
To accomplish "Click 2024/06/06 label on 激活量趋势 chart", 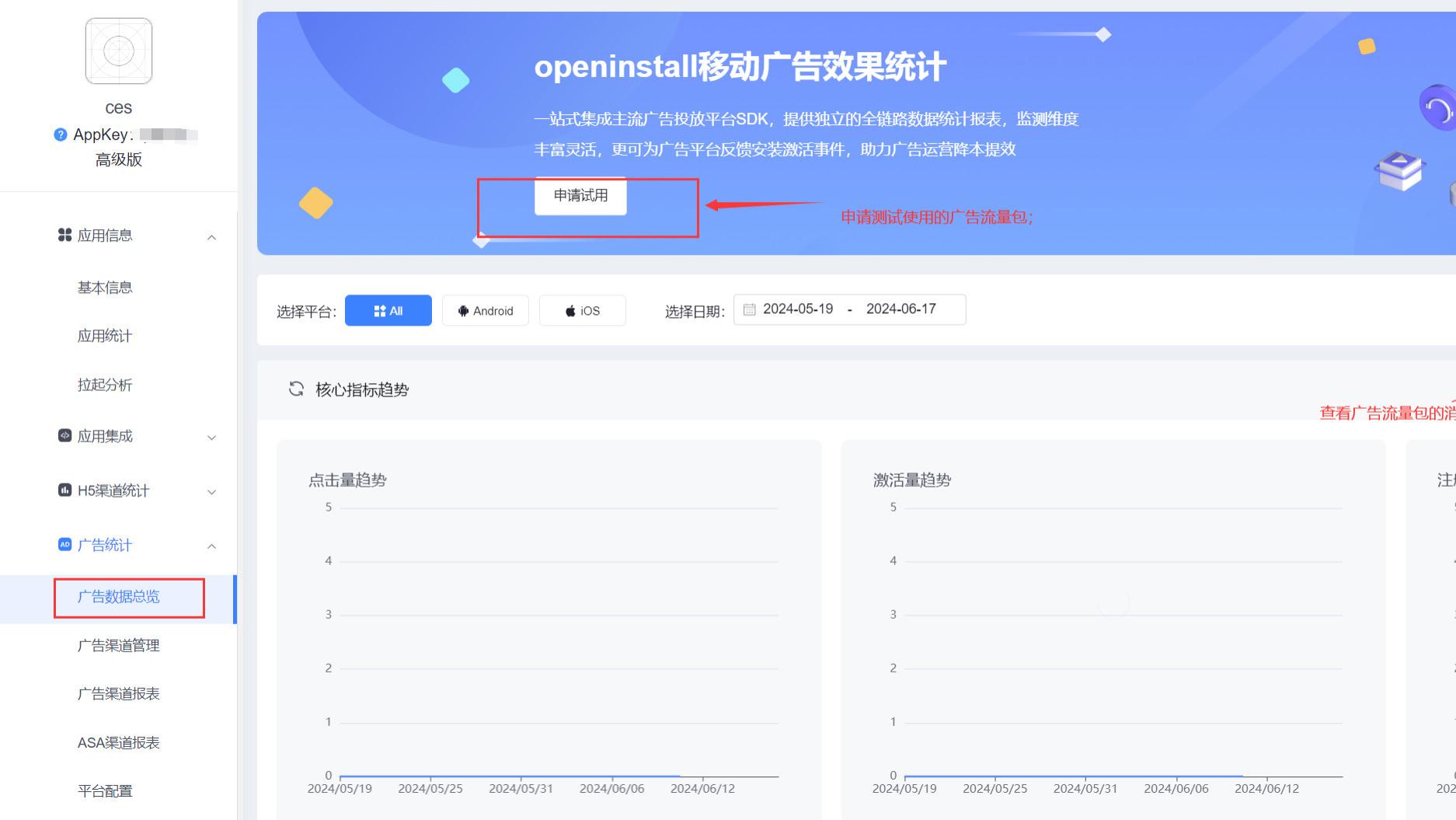I will [1176, 788].
